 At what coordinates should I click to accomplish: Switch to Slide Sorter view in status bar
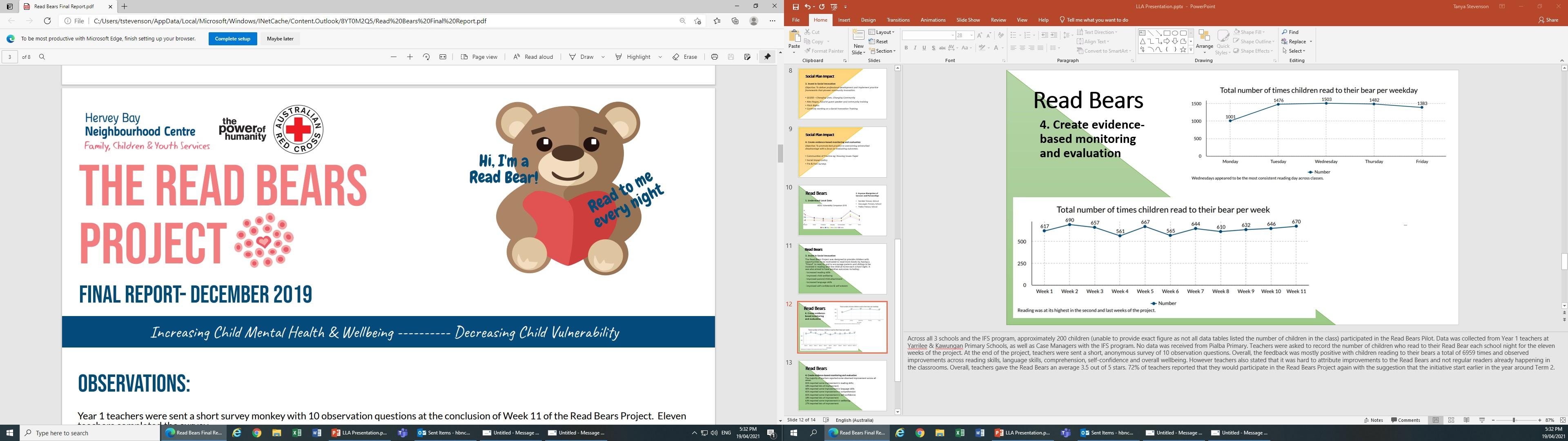(1450, 420)
